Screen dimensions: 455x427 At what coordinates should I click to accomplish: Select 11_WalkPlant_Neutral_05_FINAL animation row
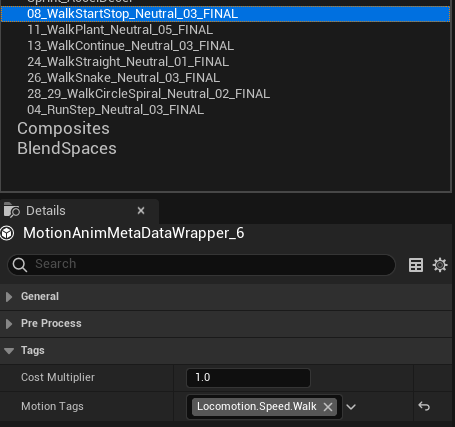(x=225, y=30)
